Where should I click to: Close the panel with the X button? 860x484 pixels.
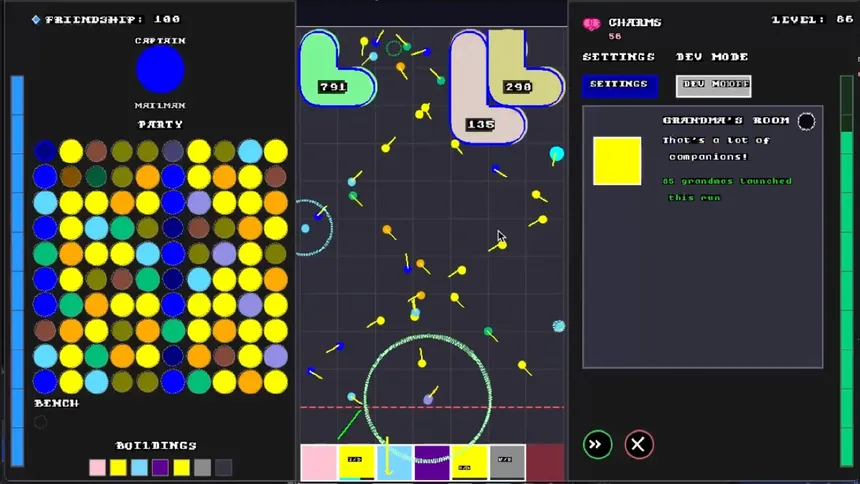tap(638, 444)
